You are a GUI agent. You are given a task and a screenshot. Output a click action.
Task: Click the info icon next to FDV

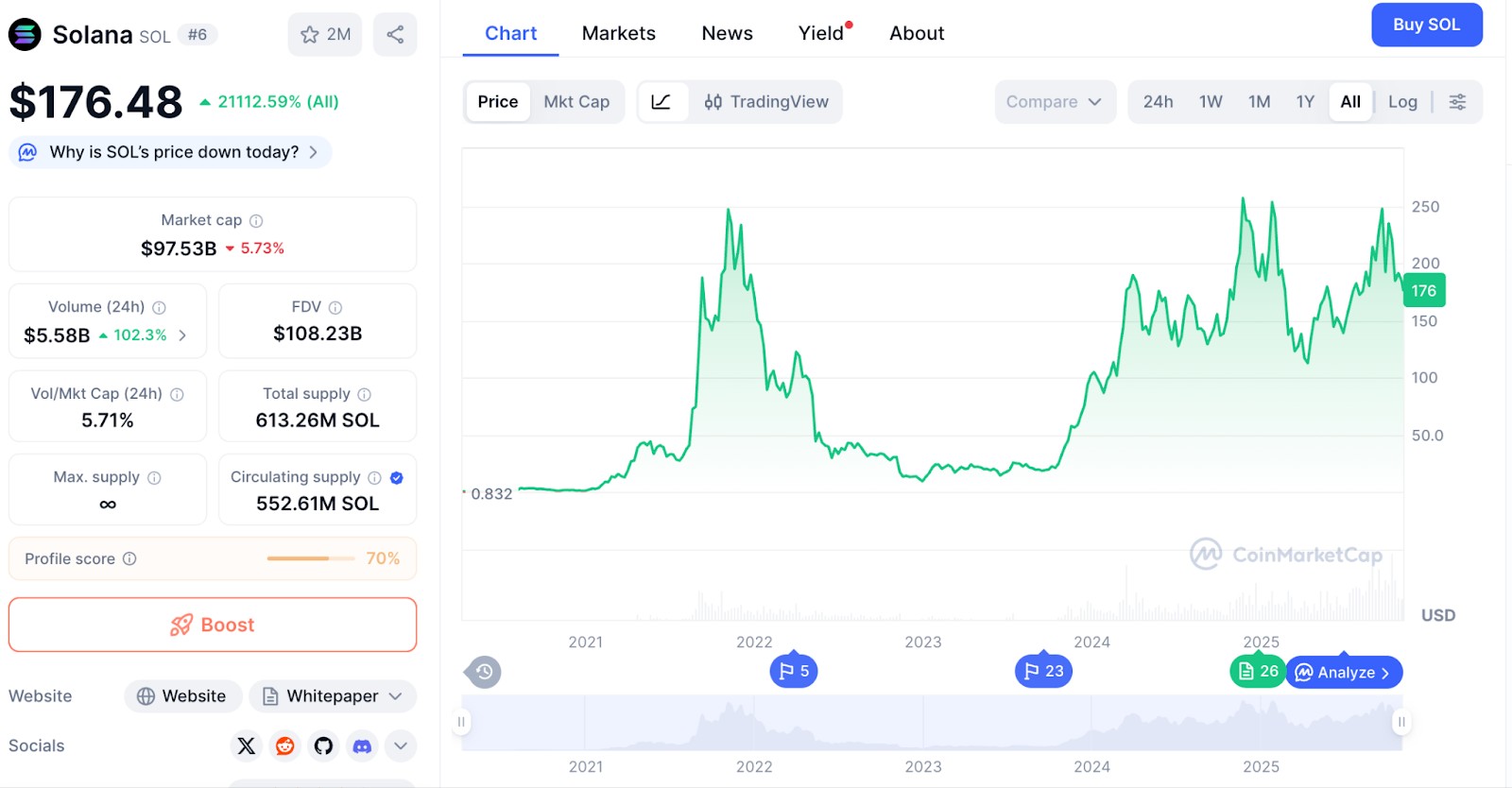pyautogui.click(x=335, y=308)
